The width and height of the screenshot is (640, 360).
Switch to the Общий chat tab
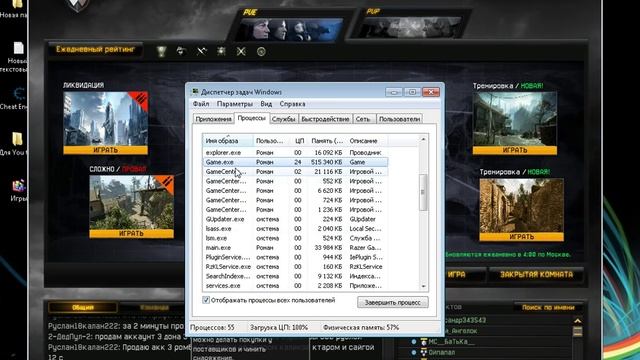pos(83,307)
